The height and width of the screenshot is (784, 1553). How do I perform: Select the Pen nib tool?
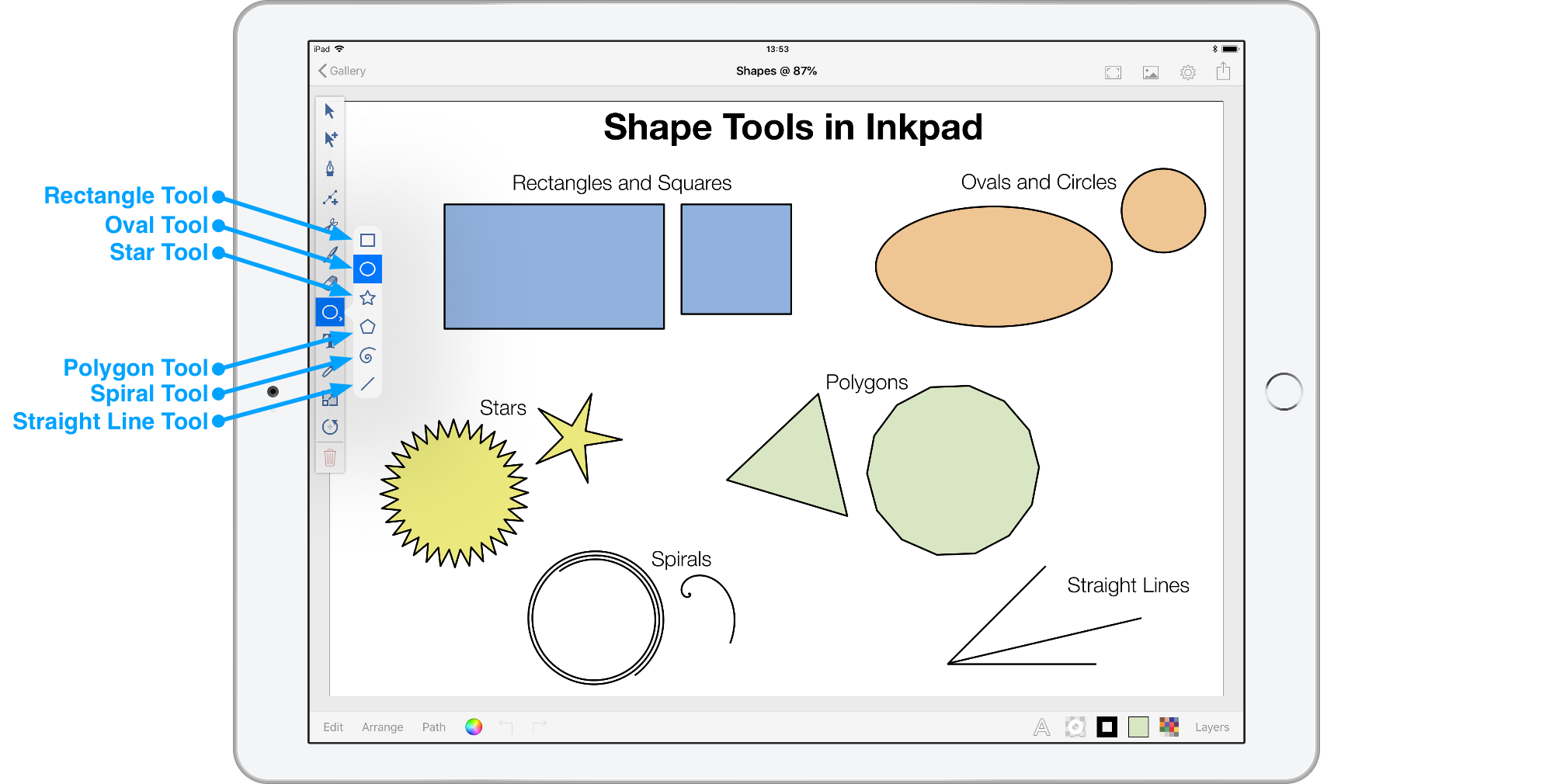click(x=330, y=168)
